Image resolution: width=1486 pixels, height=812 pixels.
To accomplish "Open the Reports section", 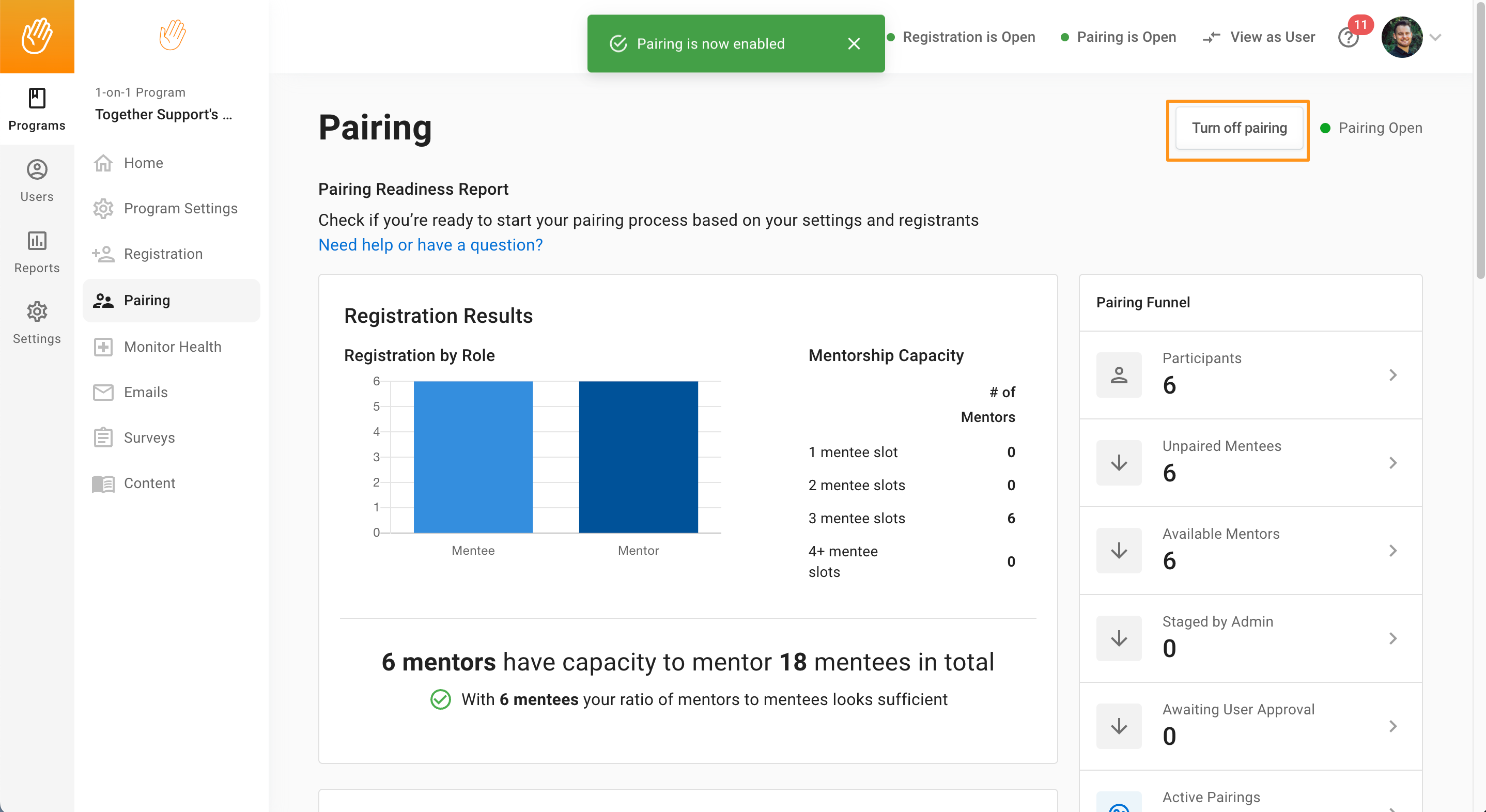I will [x=37, y=252].
